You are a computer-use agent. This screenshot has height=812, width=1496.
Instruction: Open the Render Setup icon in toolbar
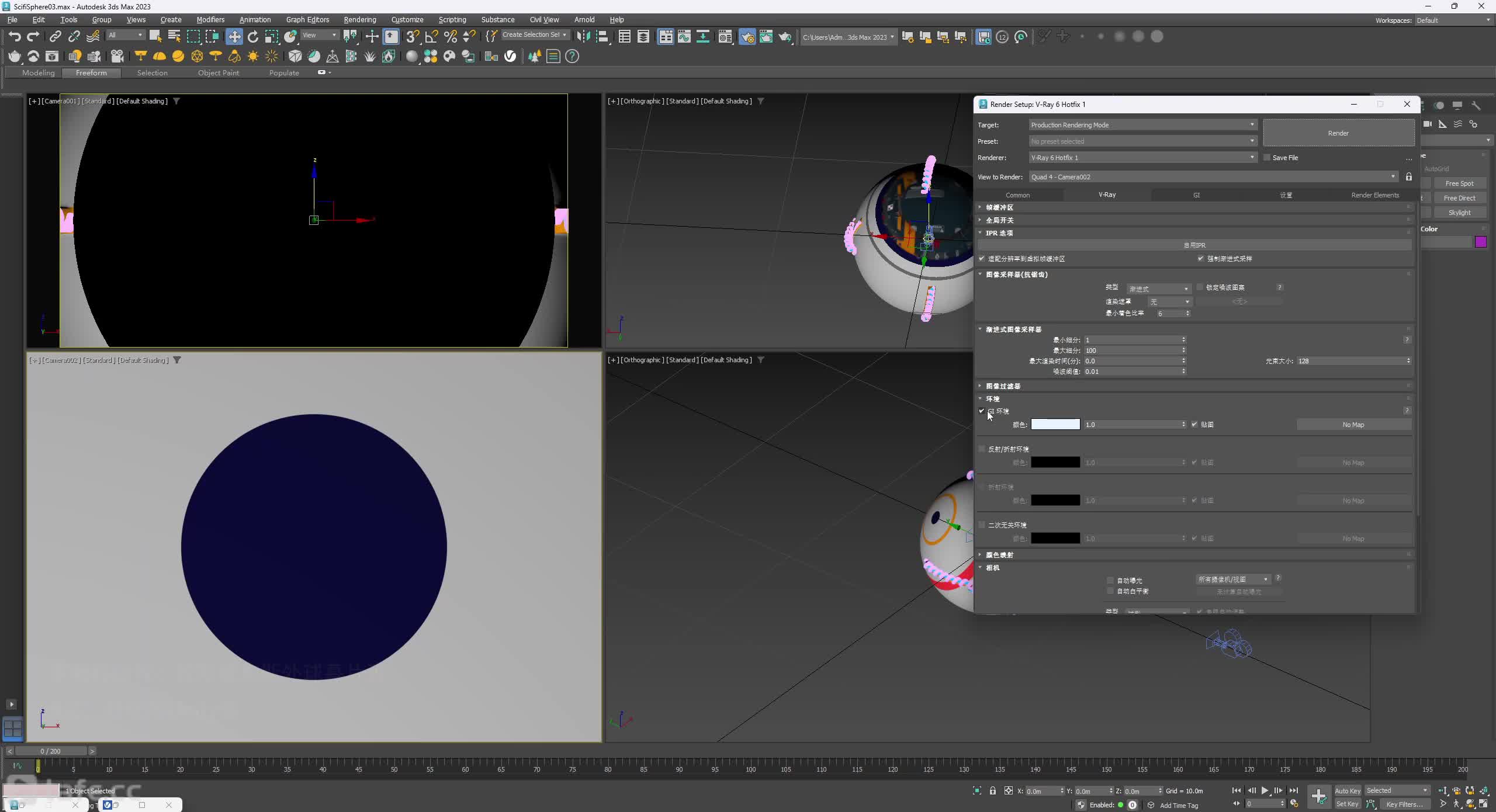pos(747,37)
